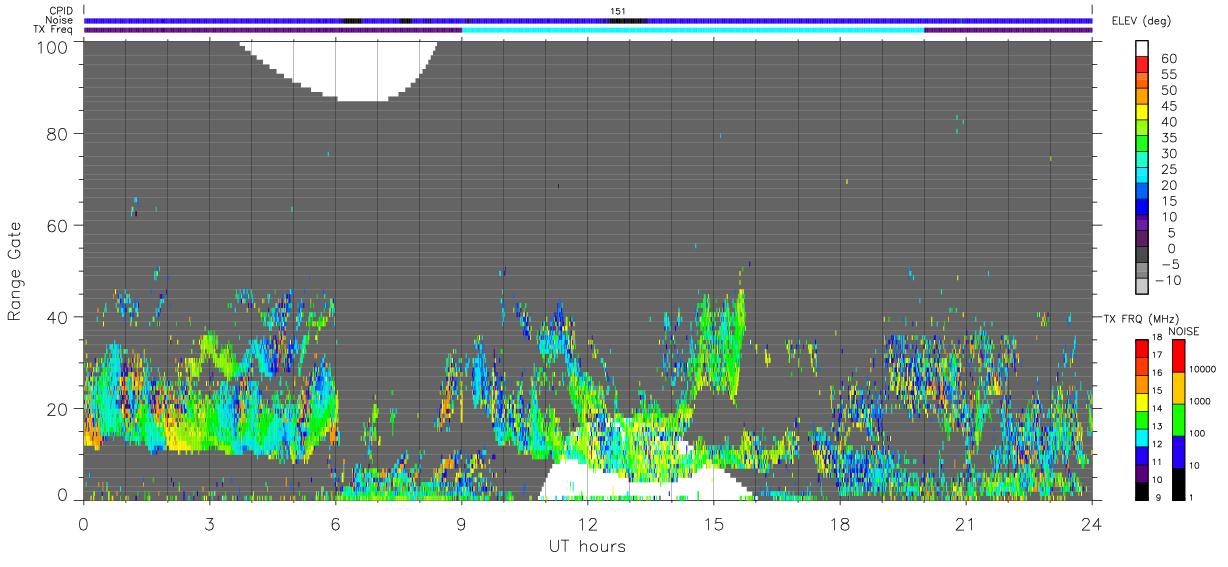The width and height of the screenshot is (1228, 567).
Task: Select the red ELEV colorbar segment between 55 and 60
Action: click(1142, 66)
